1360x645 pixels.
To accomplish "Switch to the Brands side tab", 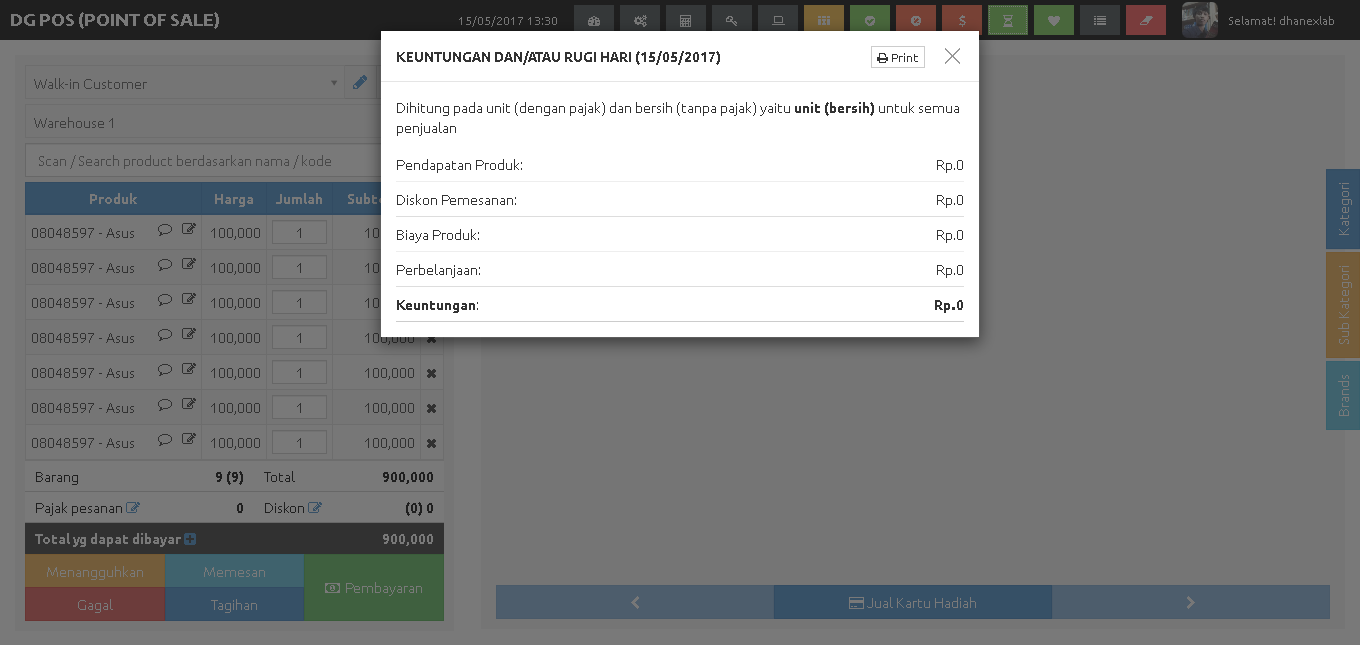I will pos(1343,395).
